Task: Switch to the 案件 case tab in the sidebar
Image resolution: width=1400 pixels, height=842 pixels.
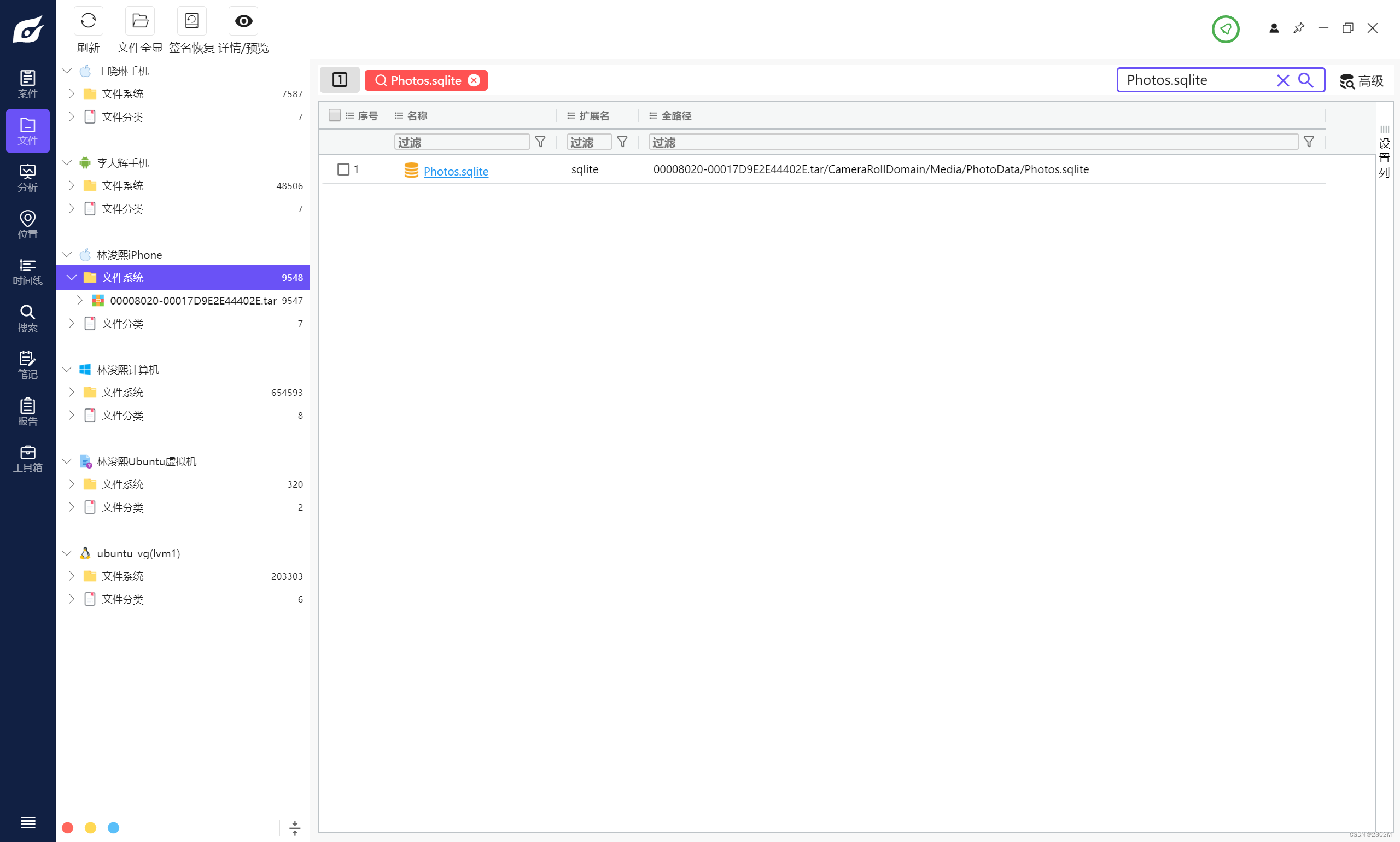Action: pos(27,84)
